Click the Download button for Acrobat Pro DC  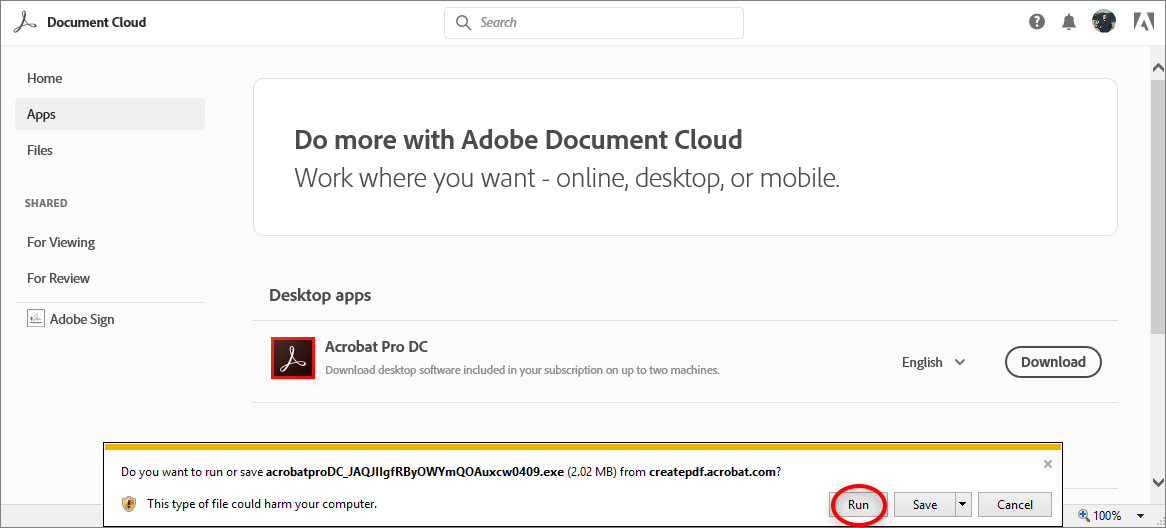tap(1053, 362)
